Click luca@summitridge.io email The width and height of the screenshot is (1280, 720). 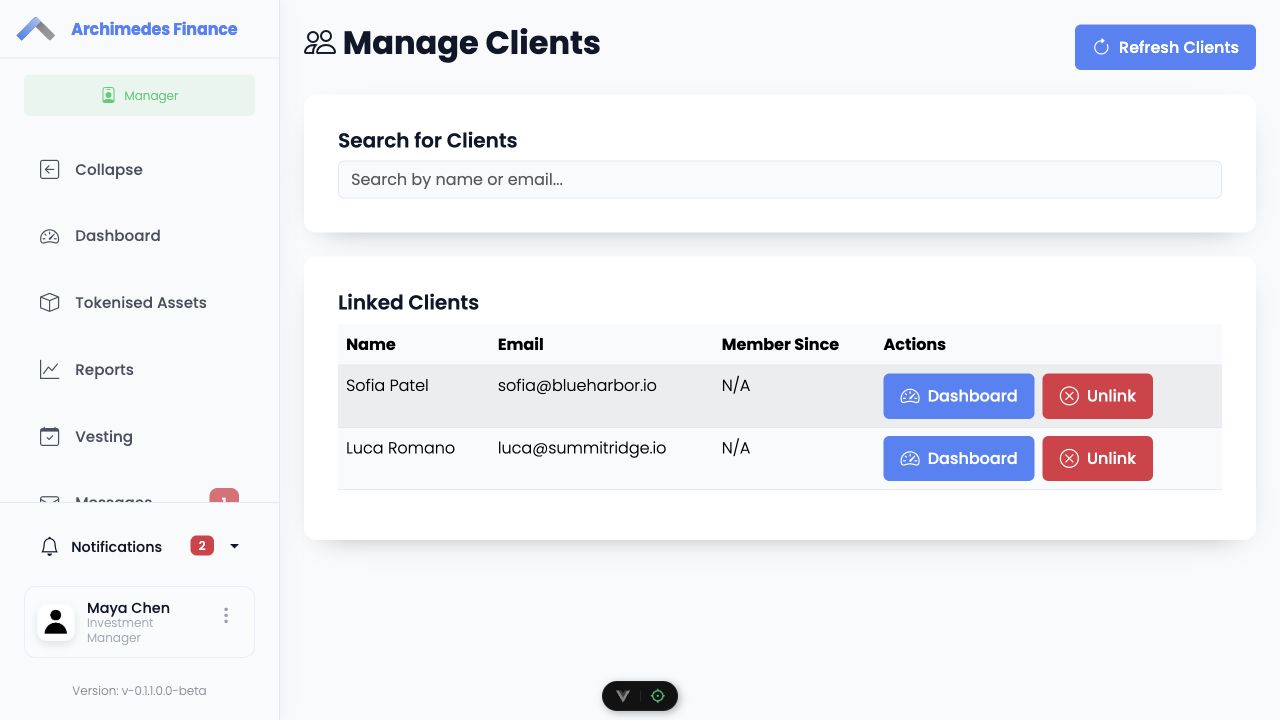click(582, 448)
